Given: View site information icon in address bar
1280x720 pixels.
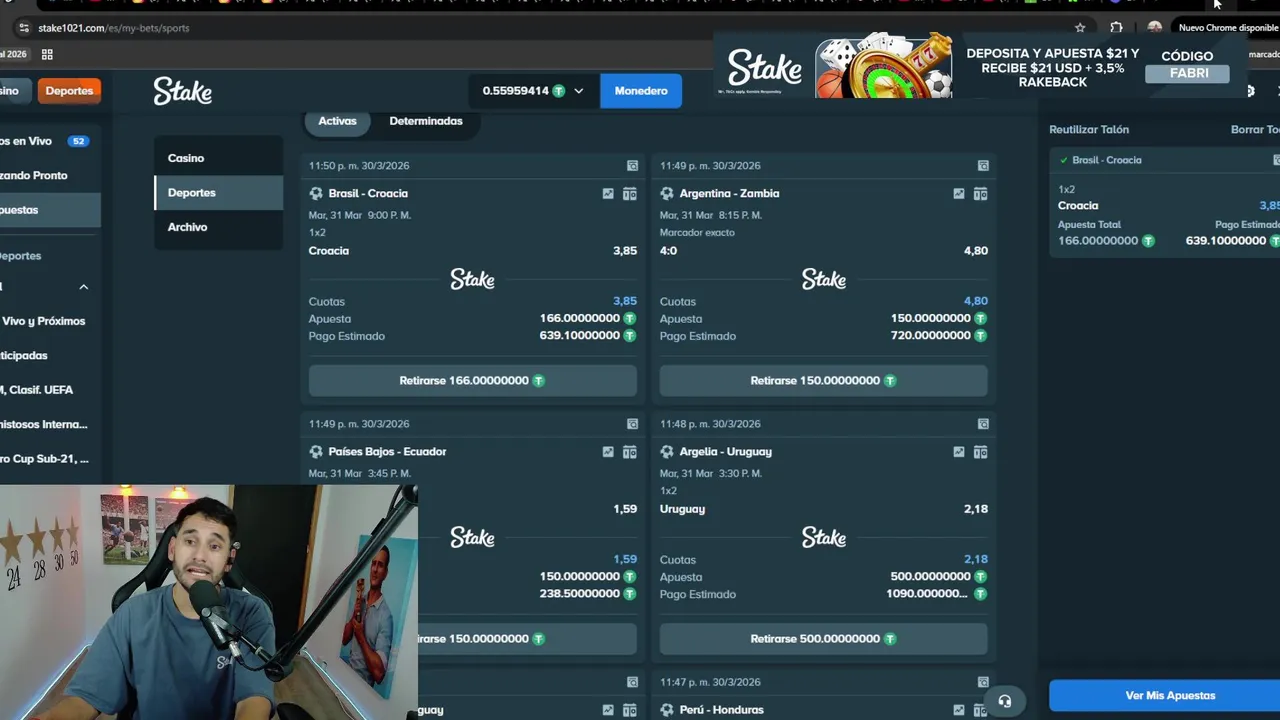Looking at the screenshot, I should pyautogui.click(x=24, y=28).
